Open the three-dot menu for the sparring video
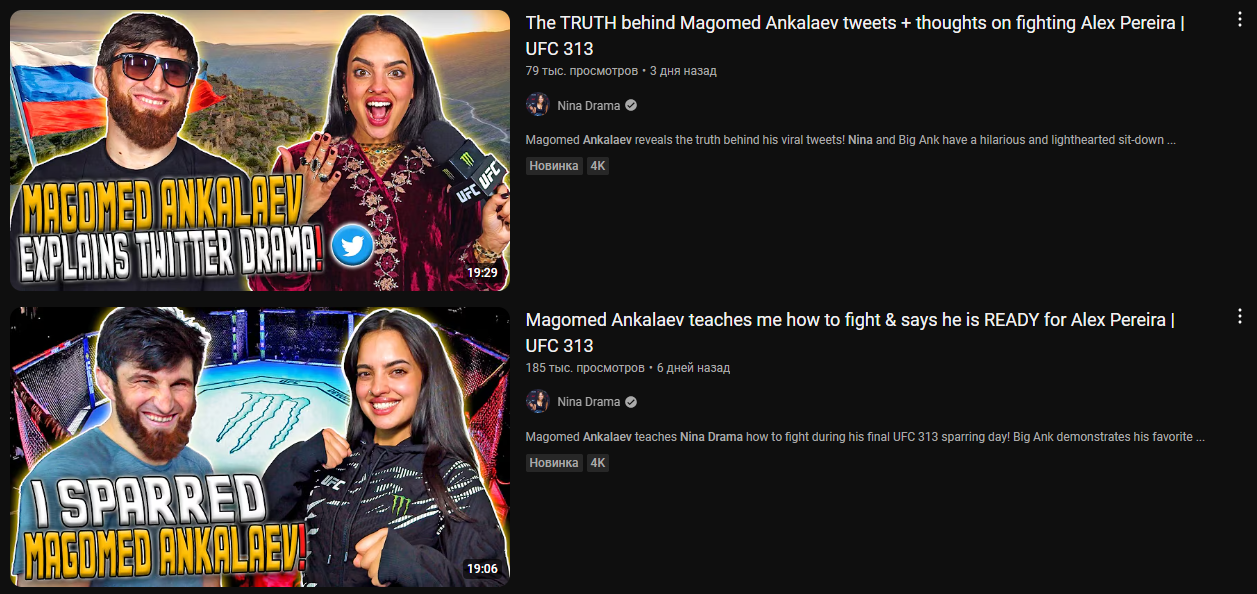 click(x=1240, y=316)
